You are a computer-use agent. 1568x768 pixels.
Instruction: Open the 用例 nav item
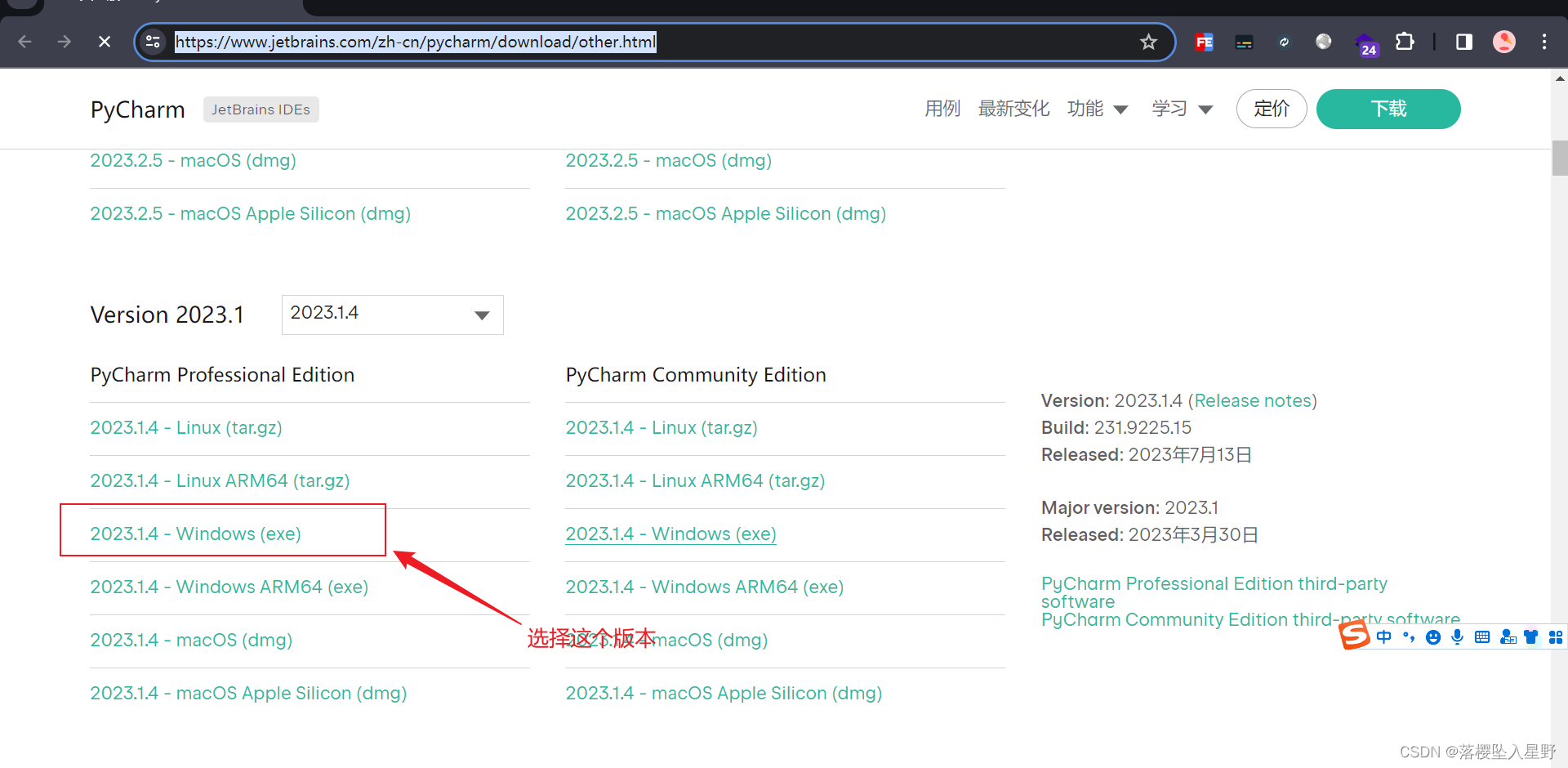tap(942, 109)
